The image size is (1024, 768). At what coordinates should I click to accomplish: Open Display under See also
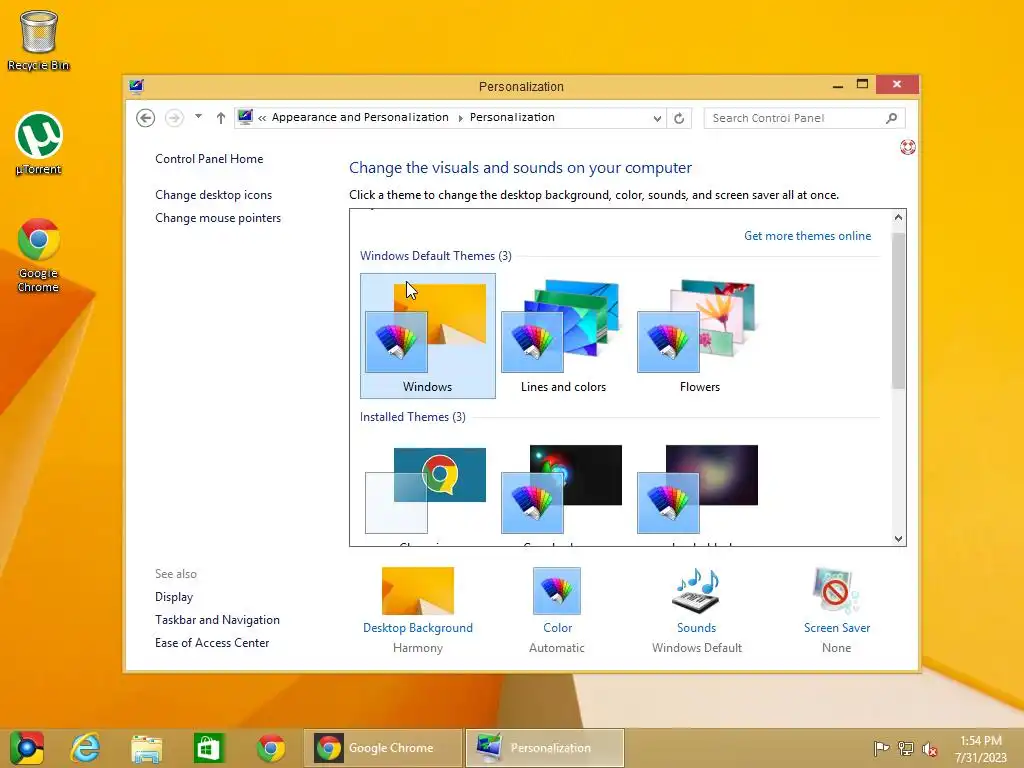click(174, 597)
